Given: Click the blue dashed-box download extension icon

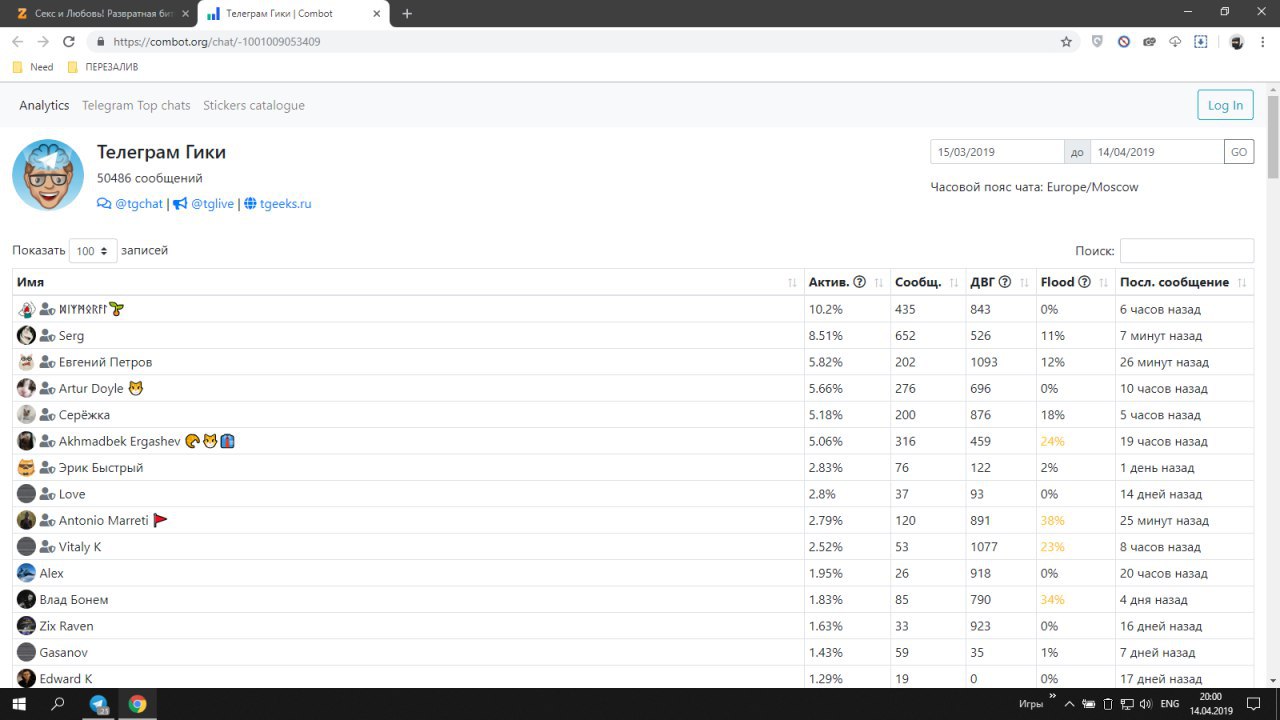Looking at the screenshot, I should click(x=1201, y=42).
